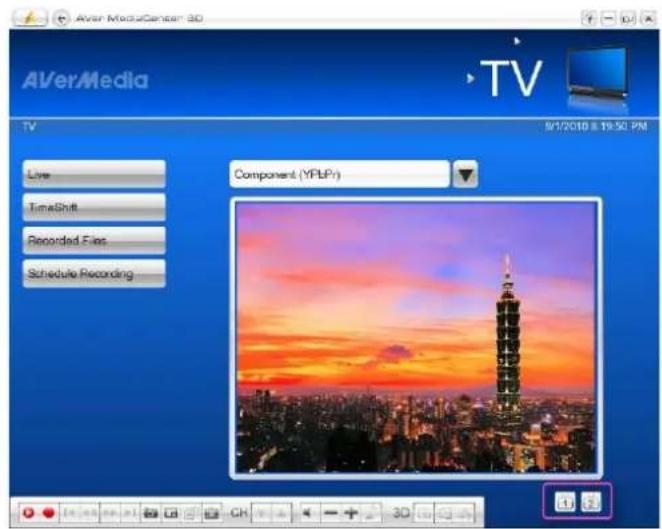This screenshot has width=662, height=529.
Task: Click the small TV breadcrumb label
Action: pyautogui.click(x=29, y=126)
